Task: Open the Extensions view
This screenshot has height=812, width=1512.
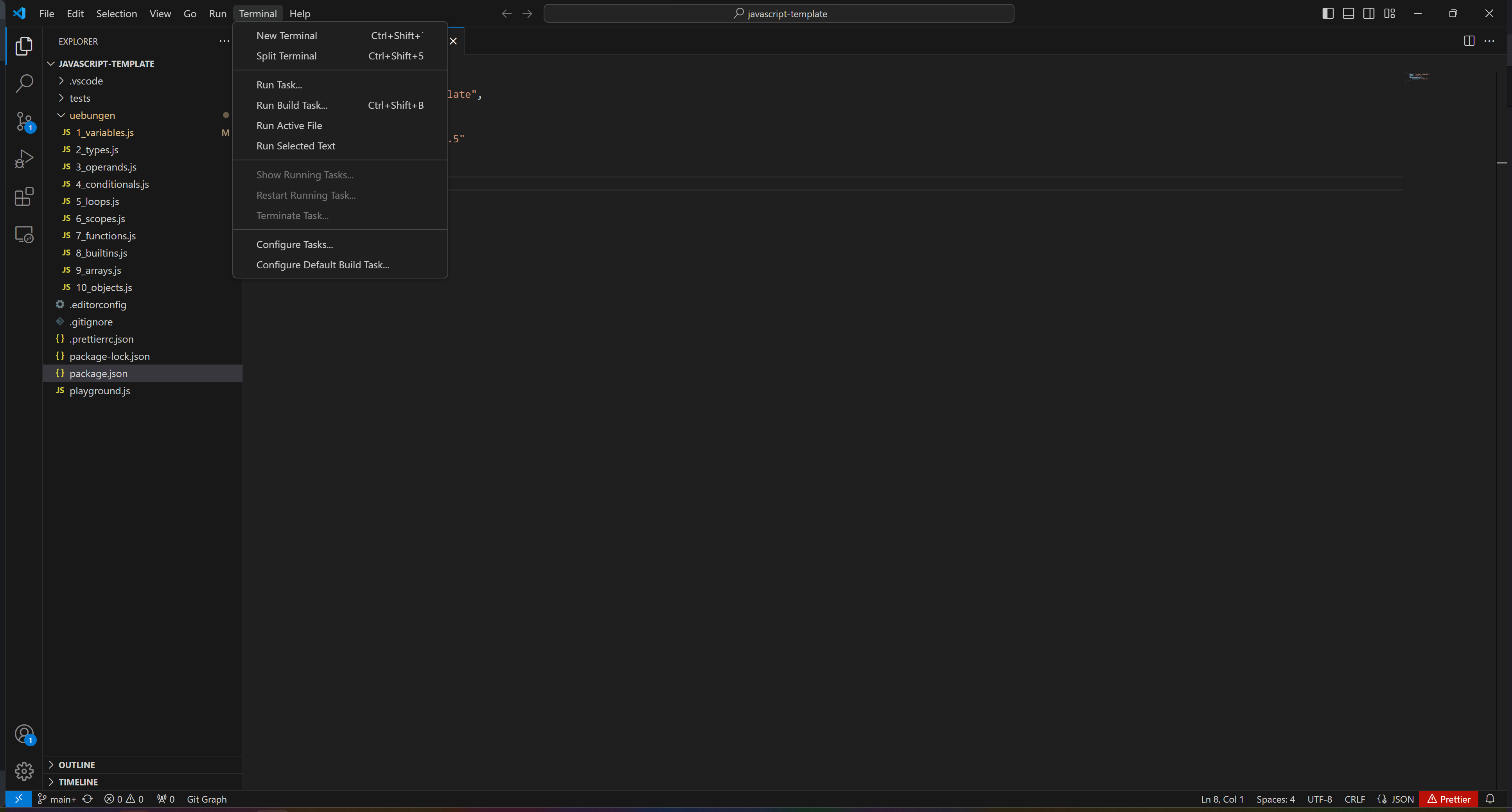Action: click(23, 197)
